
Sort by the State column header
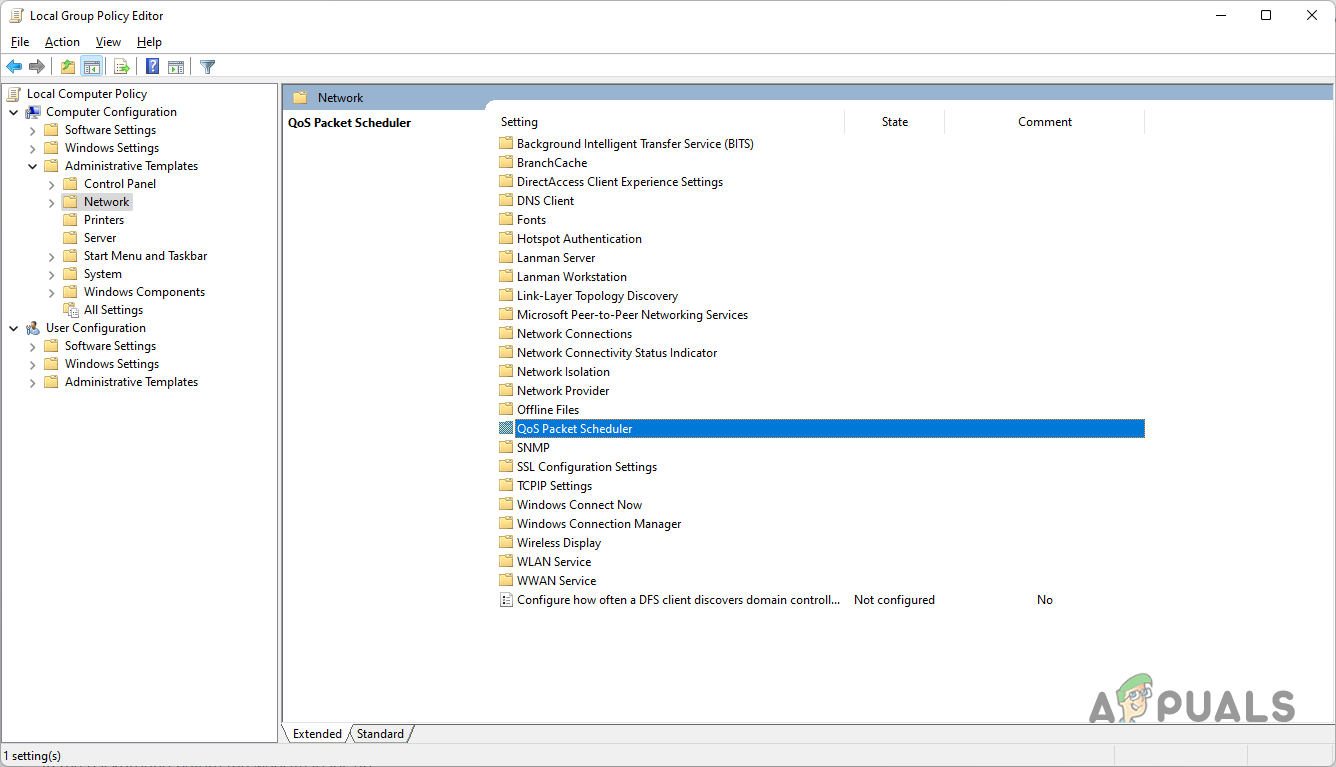click(x=895, y=122)
